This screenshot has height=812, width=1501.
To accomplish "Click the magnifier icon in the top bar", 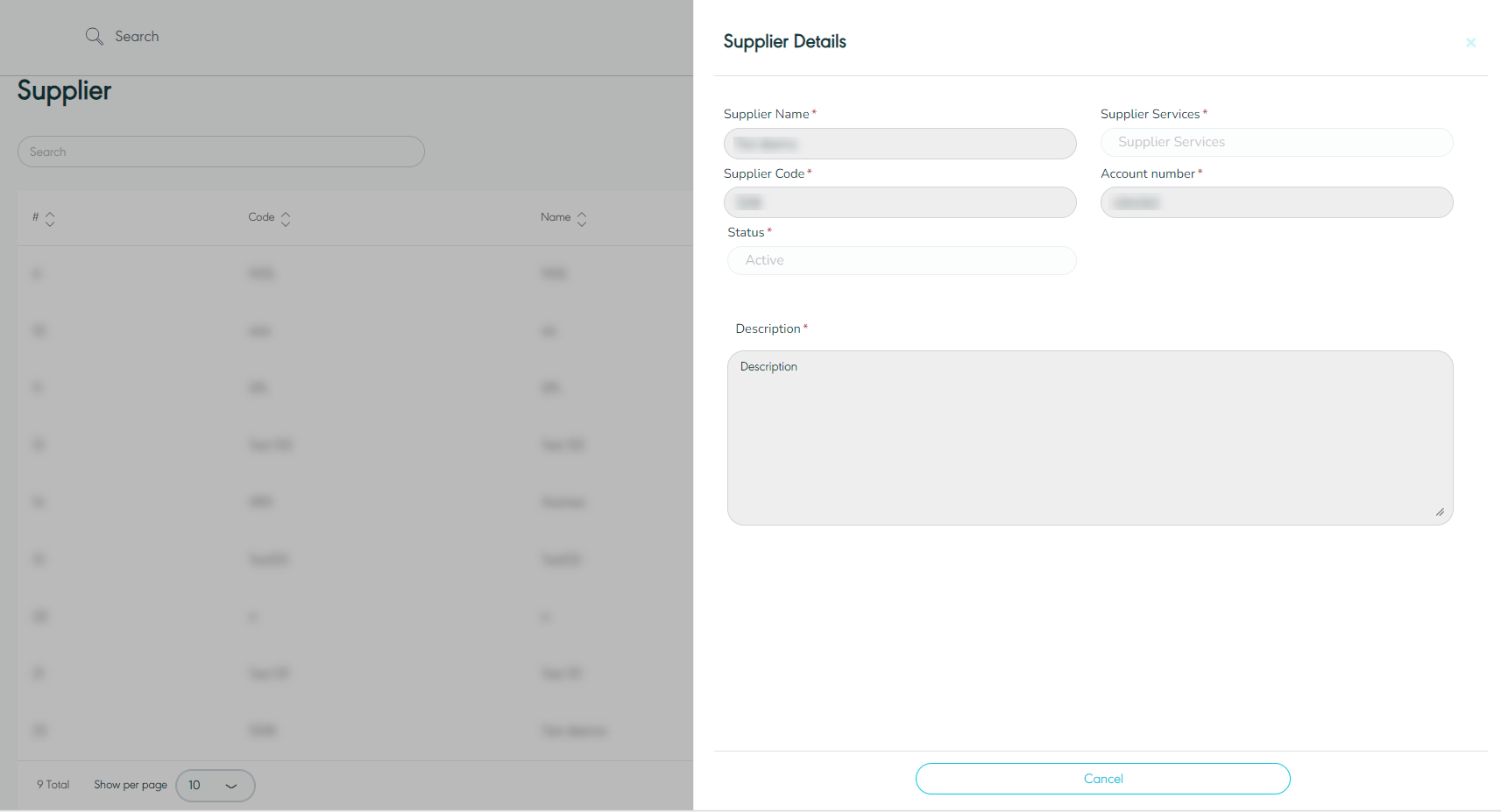I will coord(94,36).
